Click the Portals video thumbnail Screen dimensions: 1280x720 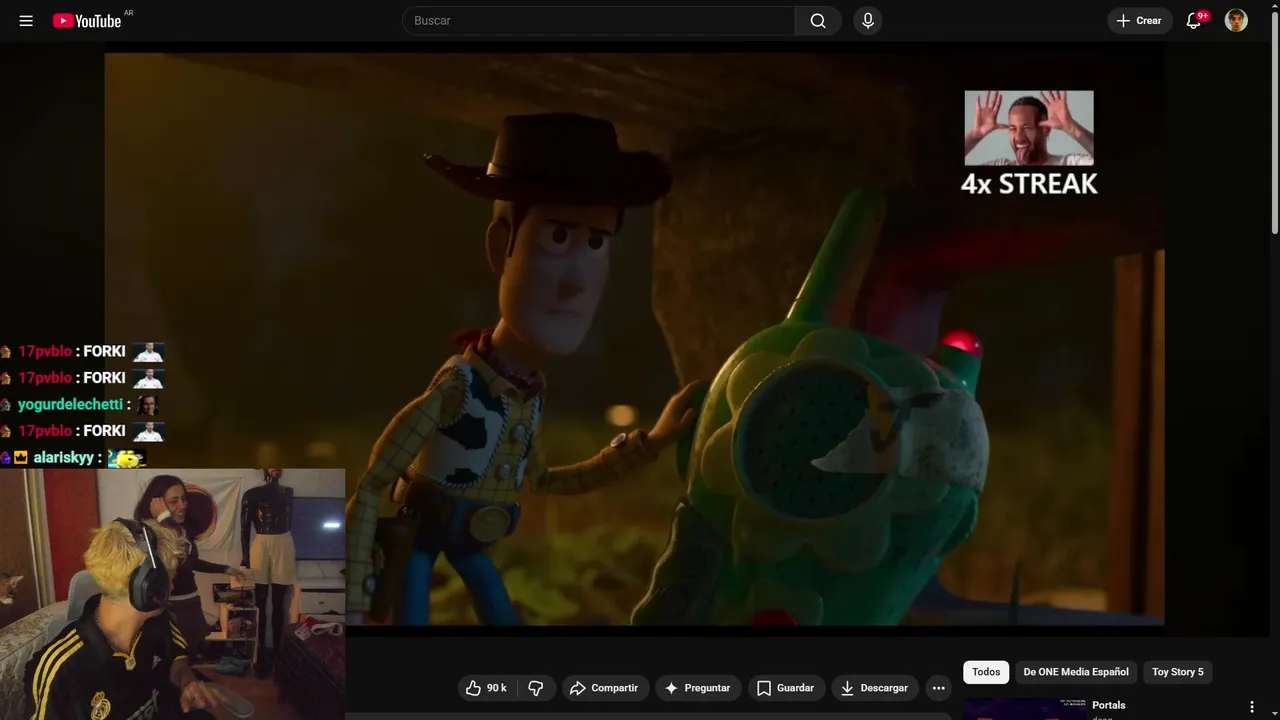coord(1025,709)
